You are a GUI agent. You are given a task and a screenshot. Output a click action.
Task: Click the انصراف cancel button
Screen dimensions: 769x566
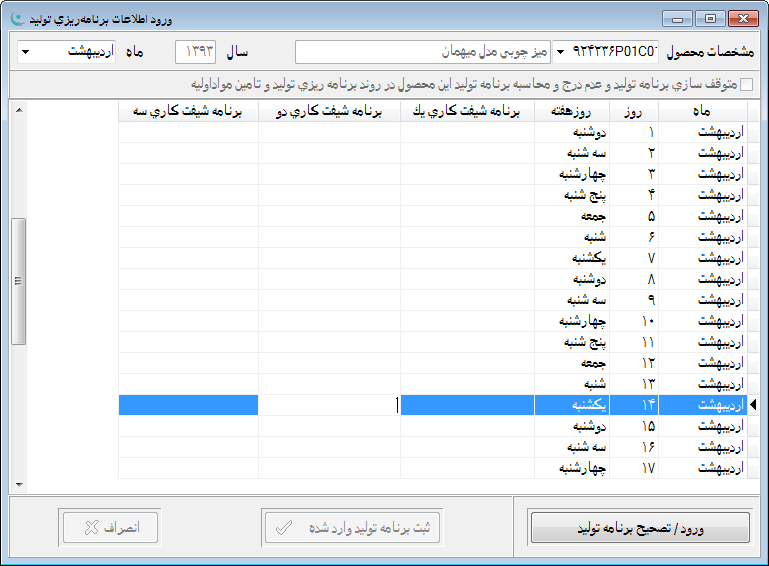110,527
